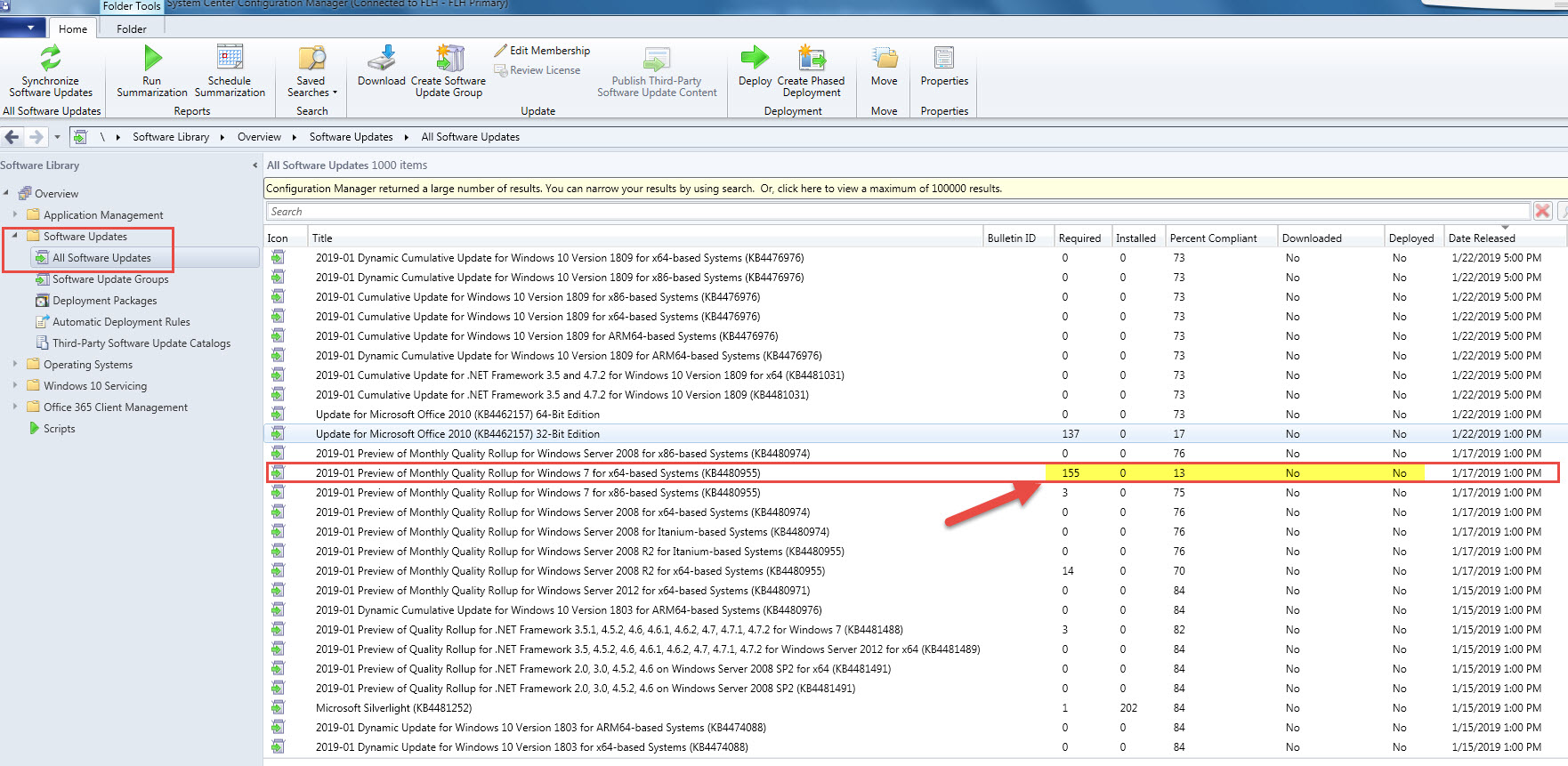Select All Software Updates in tree
Image resolution: width=1568 pixels, height=766 pixels.
(x=101, y=258)
